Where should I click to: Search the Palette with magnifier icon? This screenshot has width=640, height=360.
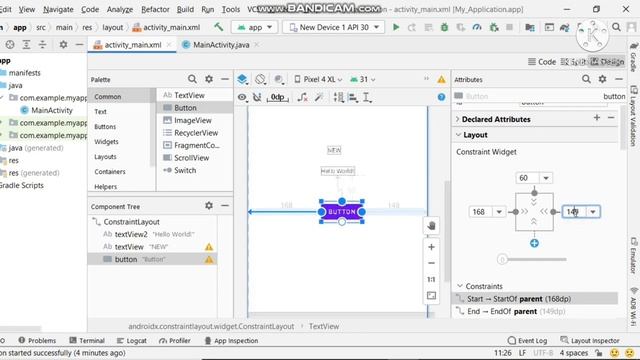coord(192,79)
